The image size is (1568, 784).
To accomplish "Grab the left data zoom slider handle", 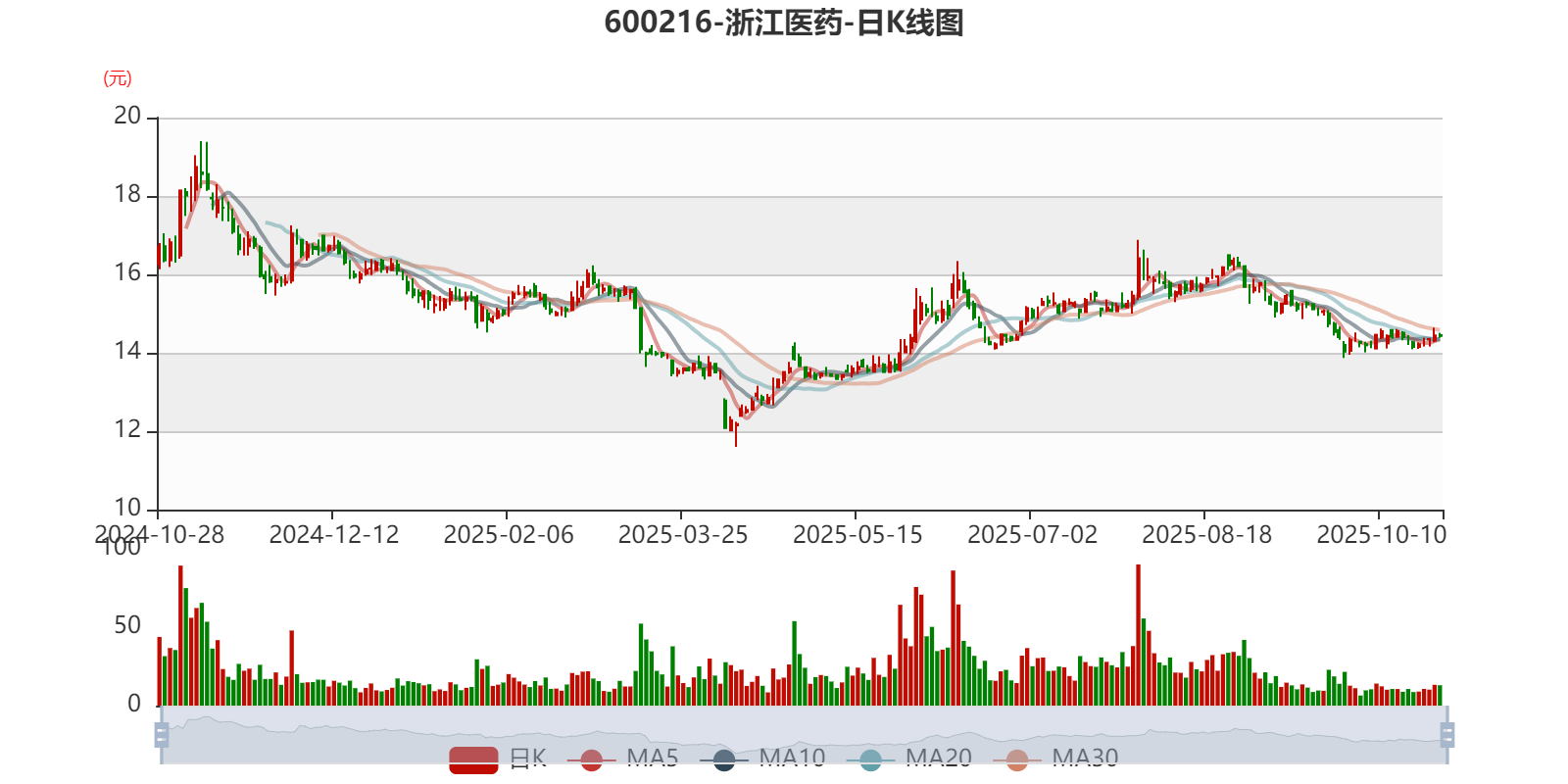I will [162, 735].
